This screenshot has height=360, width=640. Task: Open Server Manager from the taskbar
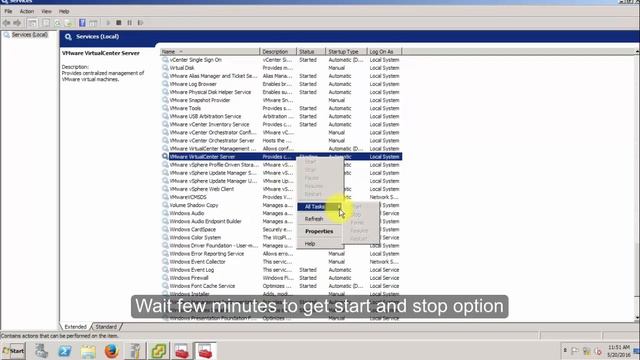click(41, 351)
